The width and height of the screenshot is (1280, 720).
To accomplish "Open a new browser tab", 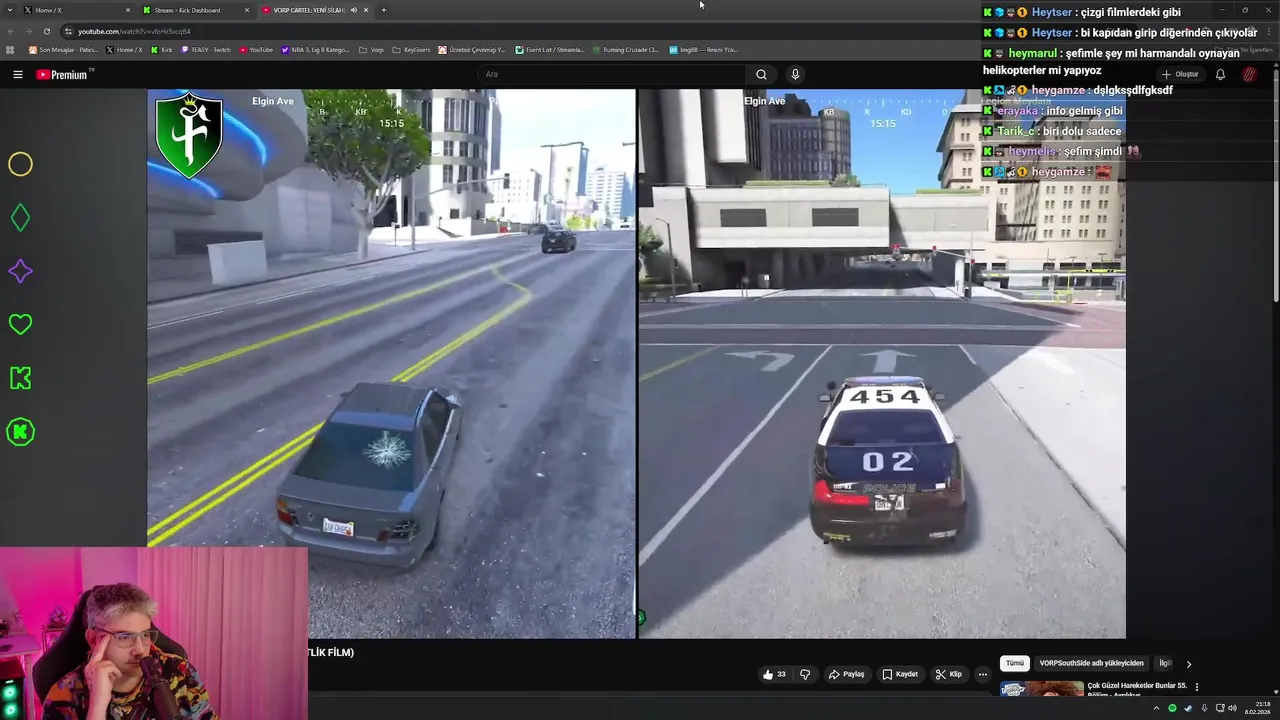I will pos(384,10).
